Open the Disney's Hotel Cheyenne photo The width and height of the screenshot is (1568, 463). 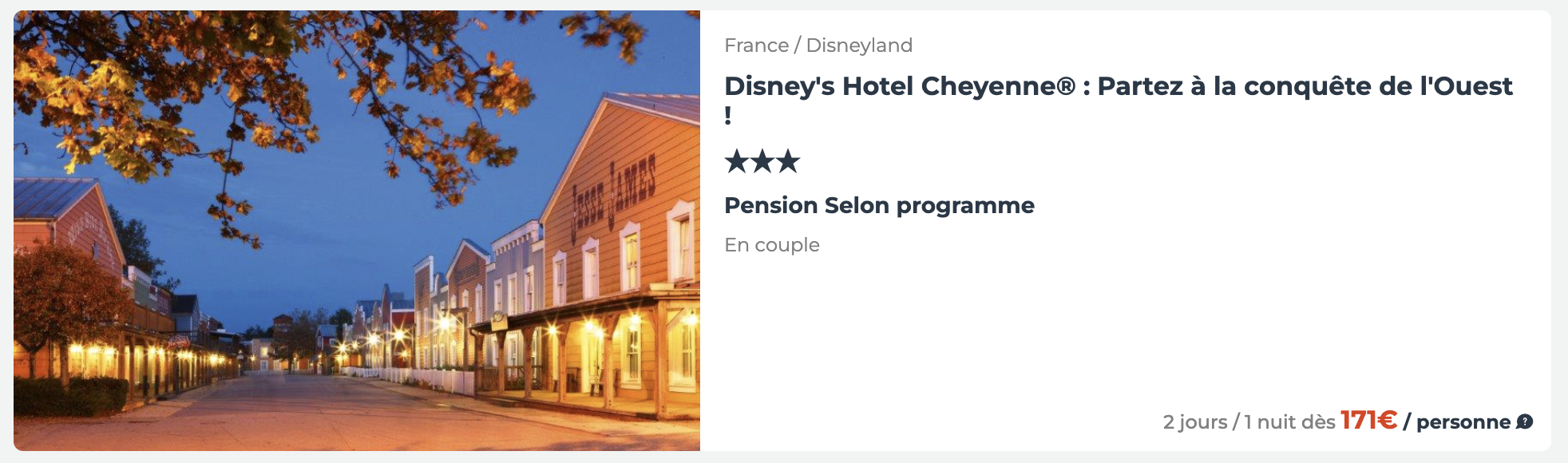point(357,231)
